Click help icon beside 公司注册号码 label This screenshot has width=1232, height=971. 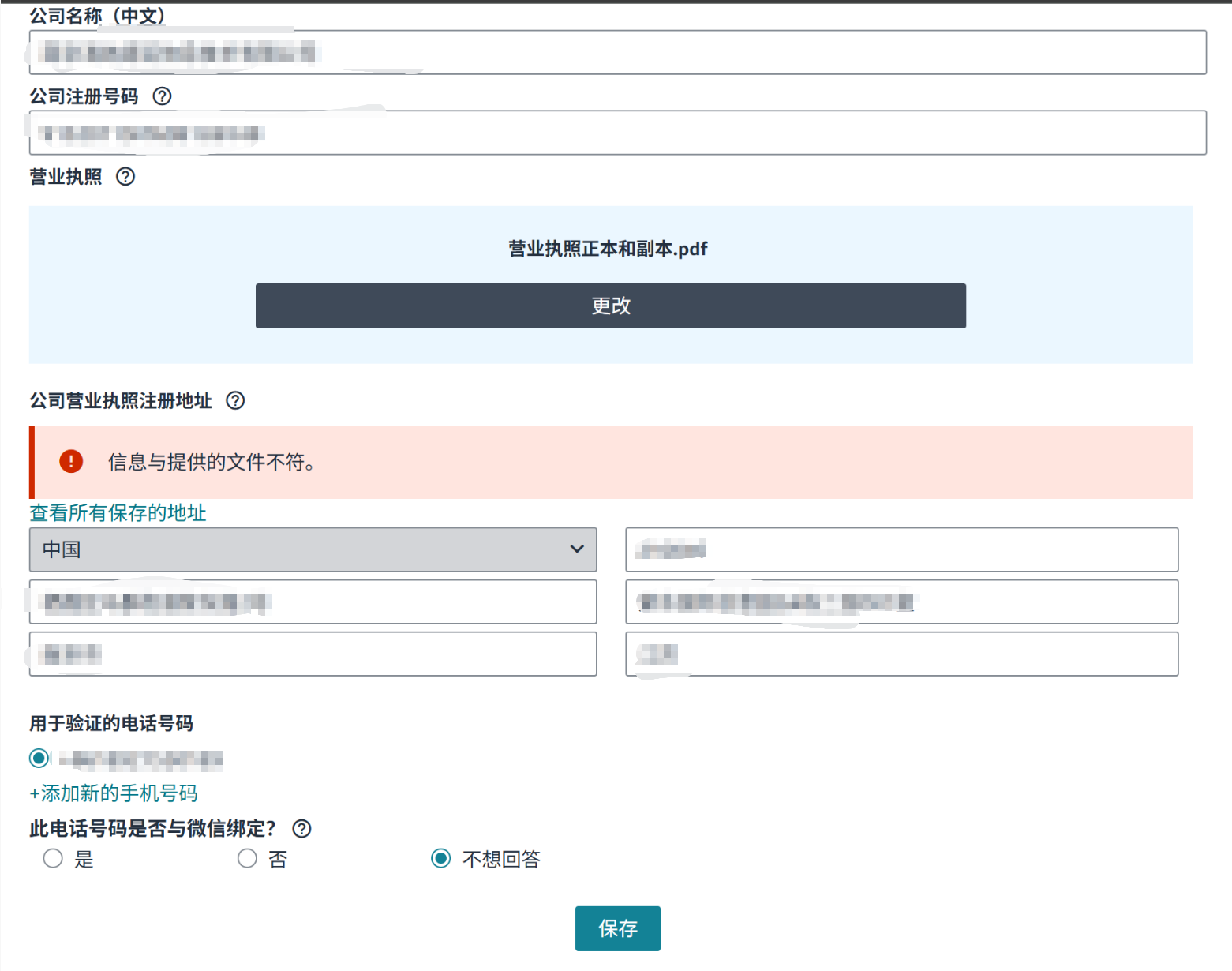click(162, 96)
